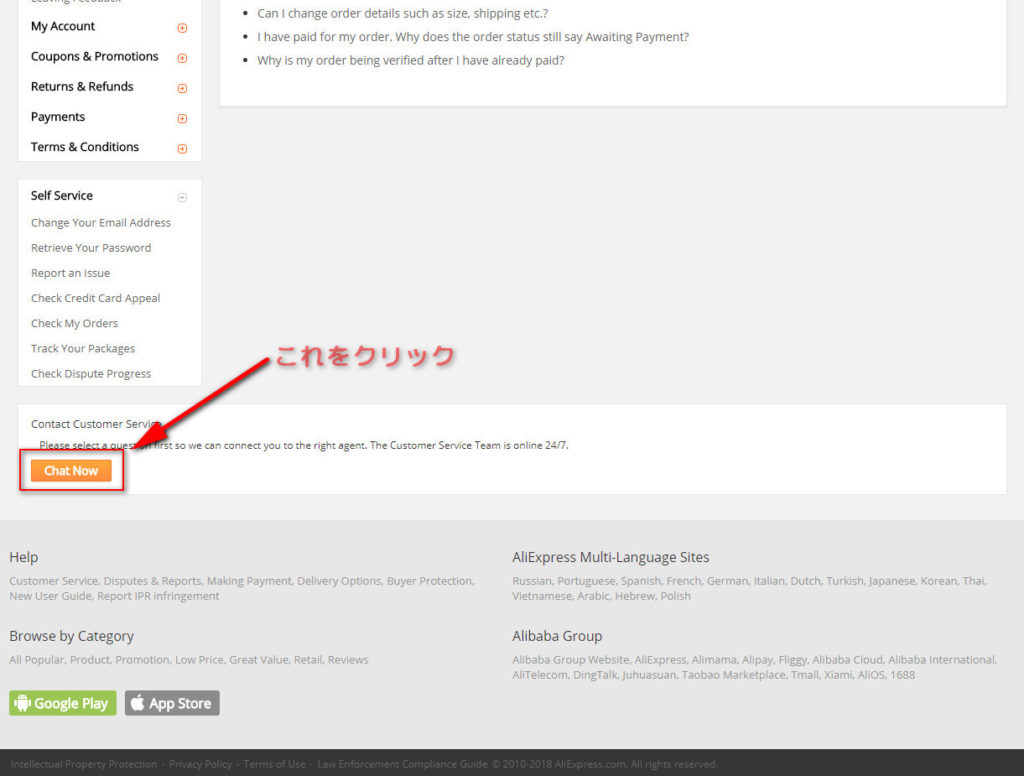Open Retrieve Your Password link

91,248
